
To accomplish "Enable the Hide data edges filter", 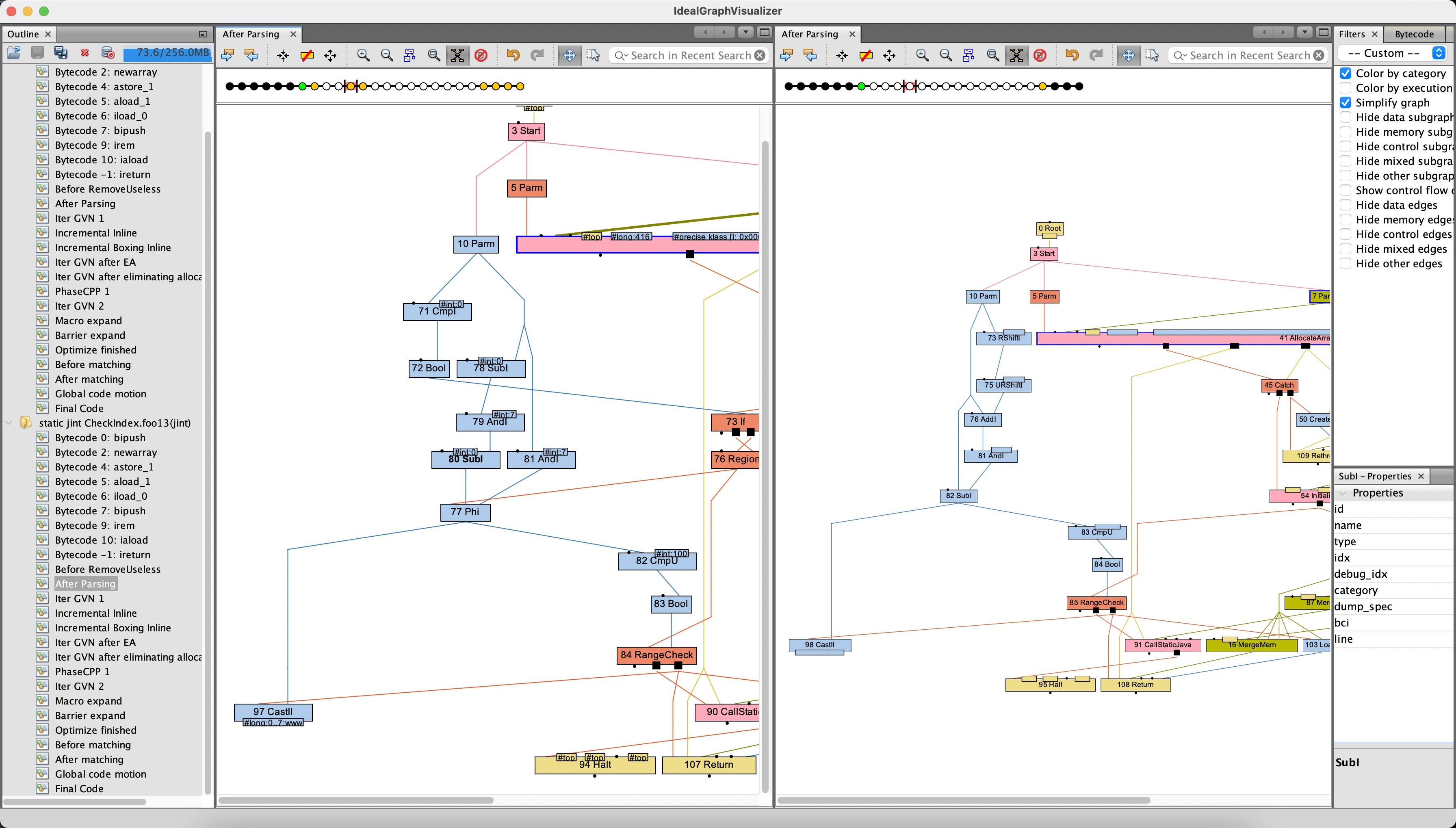I will [1345, 205].
